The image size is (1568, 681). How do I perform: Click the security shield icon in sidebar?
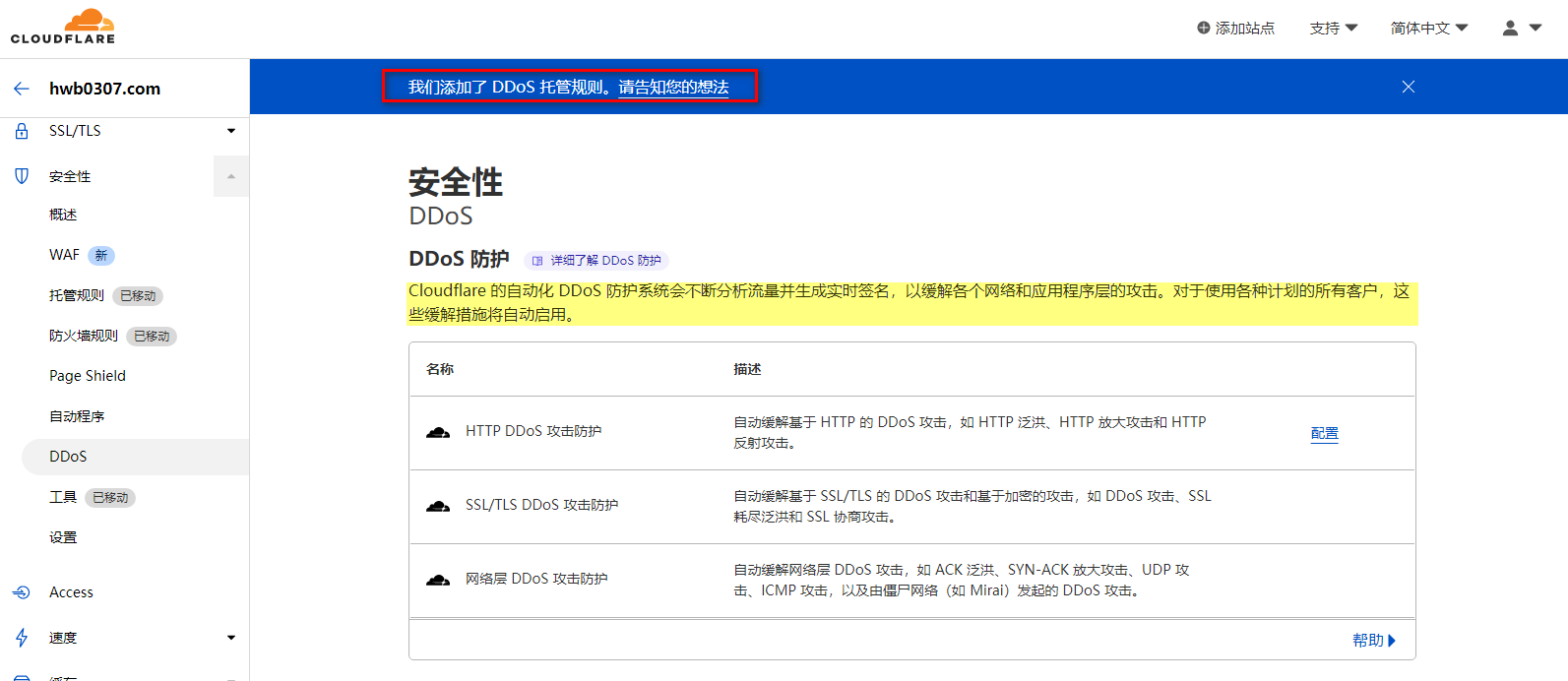22,176
